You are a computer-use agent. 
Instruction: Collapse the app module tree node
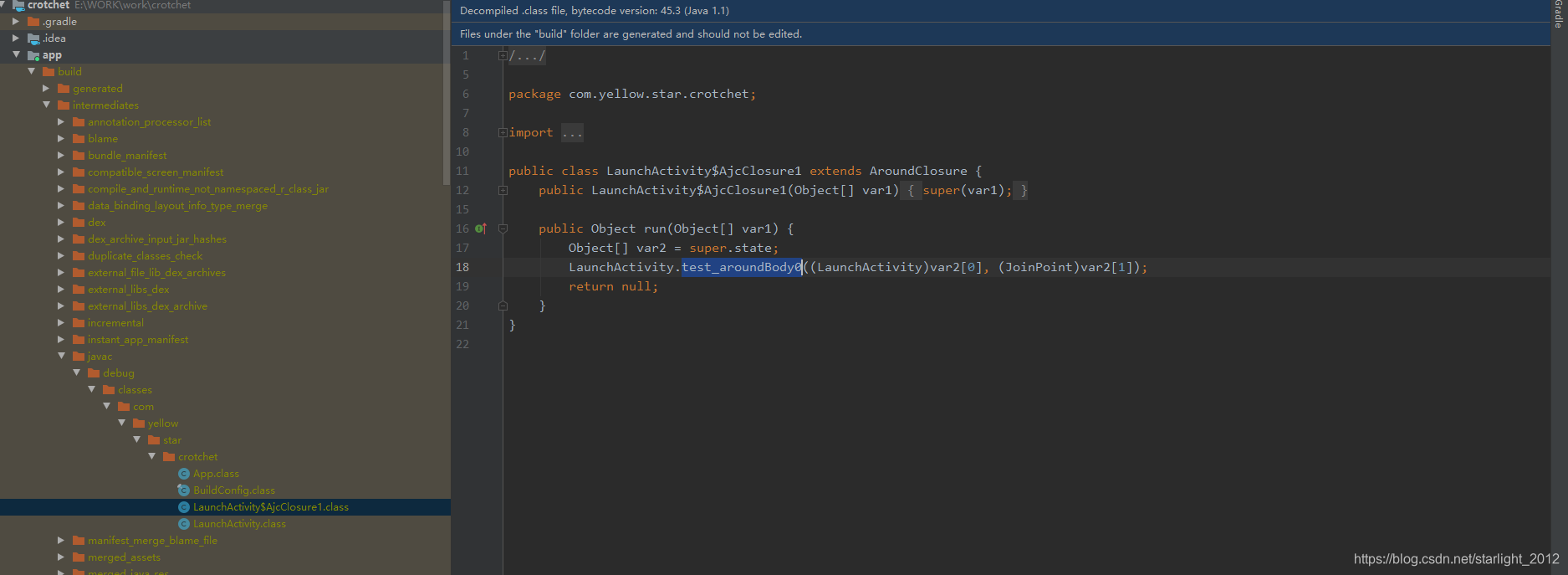(x=16, y=54)
